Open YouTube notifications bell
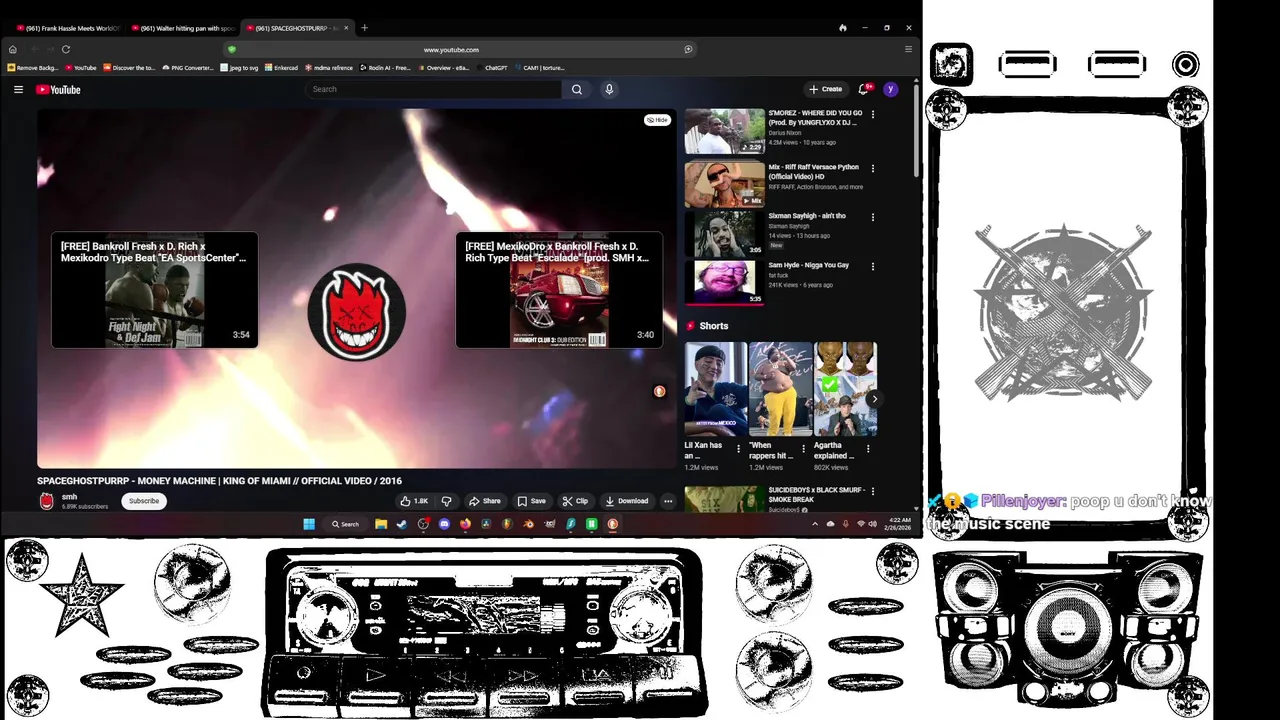The height and width of the screenshot is (720, 1280). pos(864,89)
